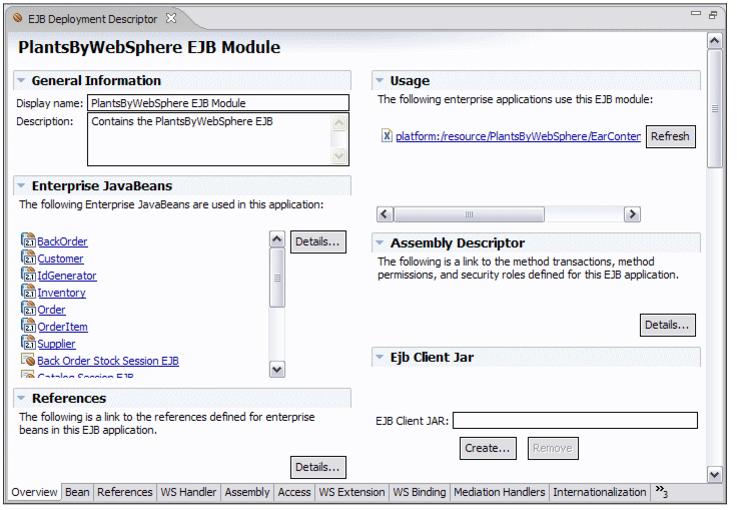Open the Back Order Stock Session EJB link
Image resolution: width=737 pixels, height=510 pixels.
(108, 361)
